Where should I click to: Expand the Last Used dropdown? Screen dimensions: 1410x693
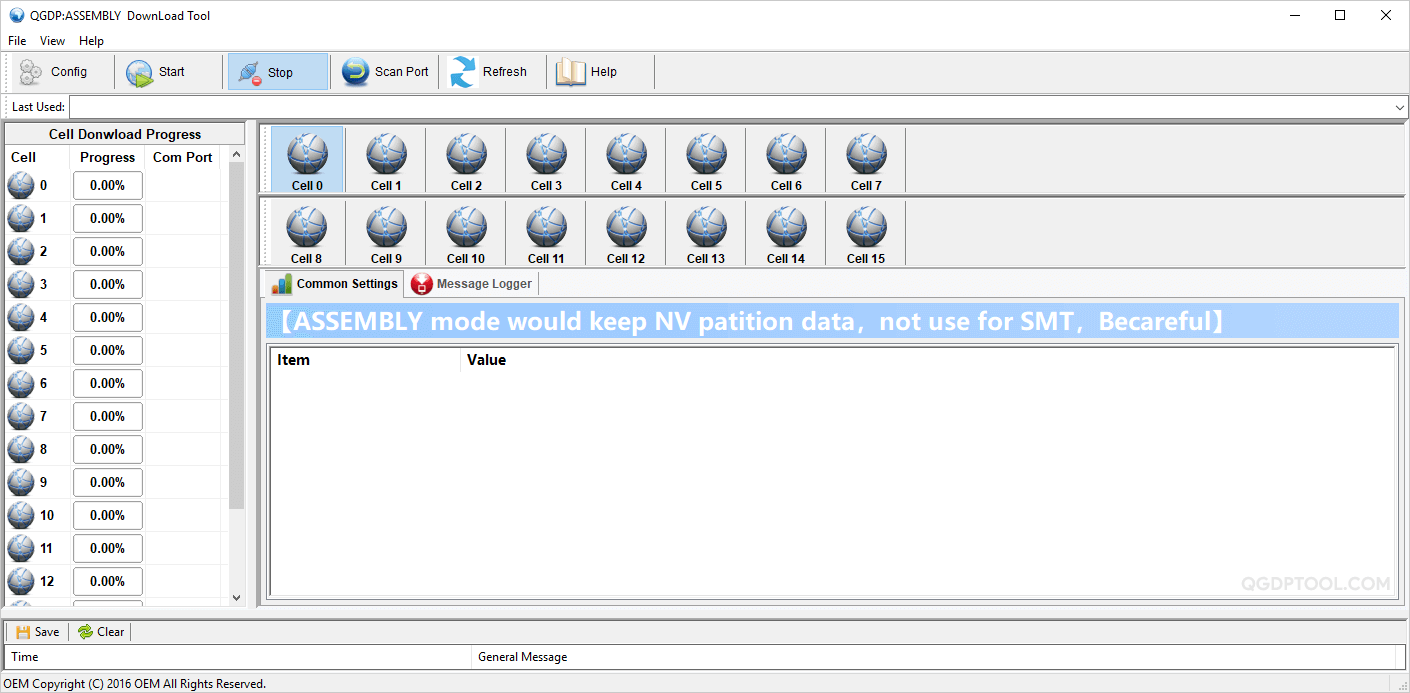tap(1399, 107)
